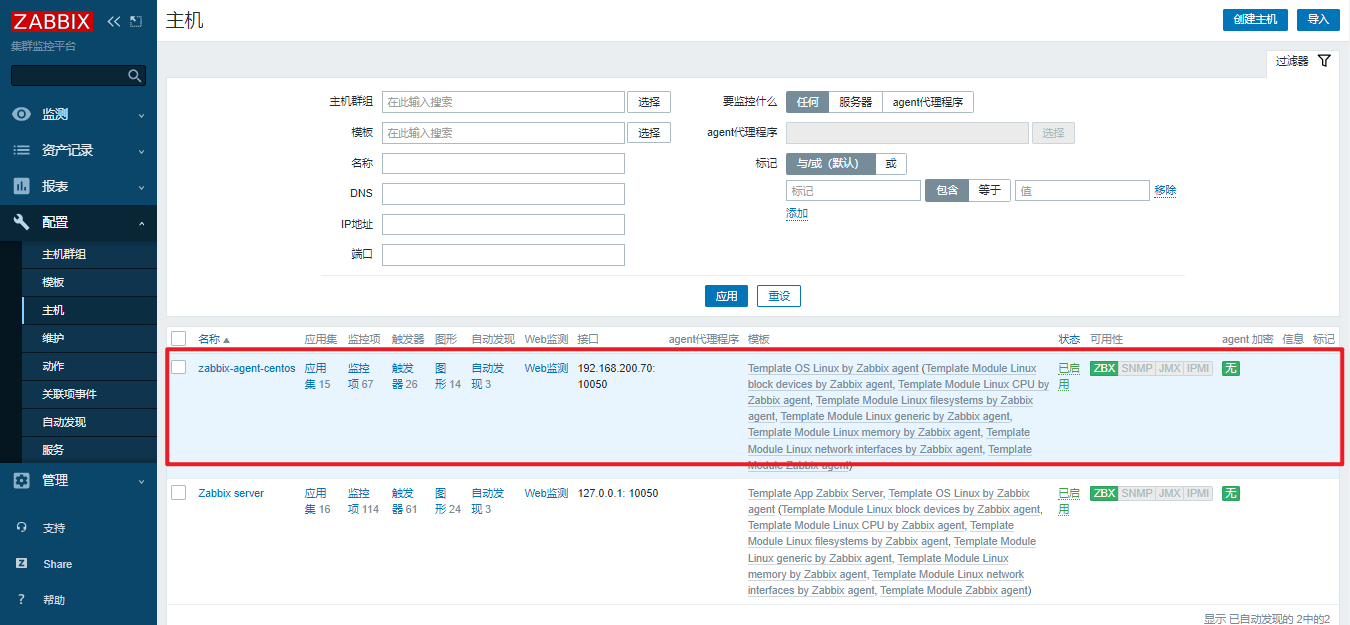The image size is (1350, 625).
Task: Click the bar chart icon for 报表
Action: point(21,186)
